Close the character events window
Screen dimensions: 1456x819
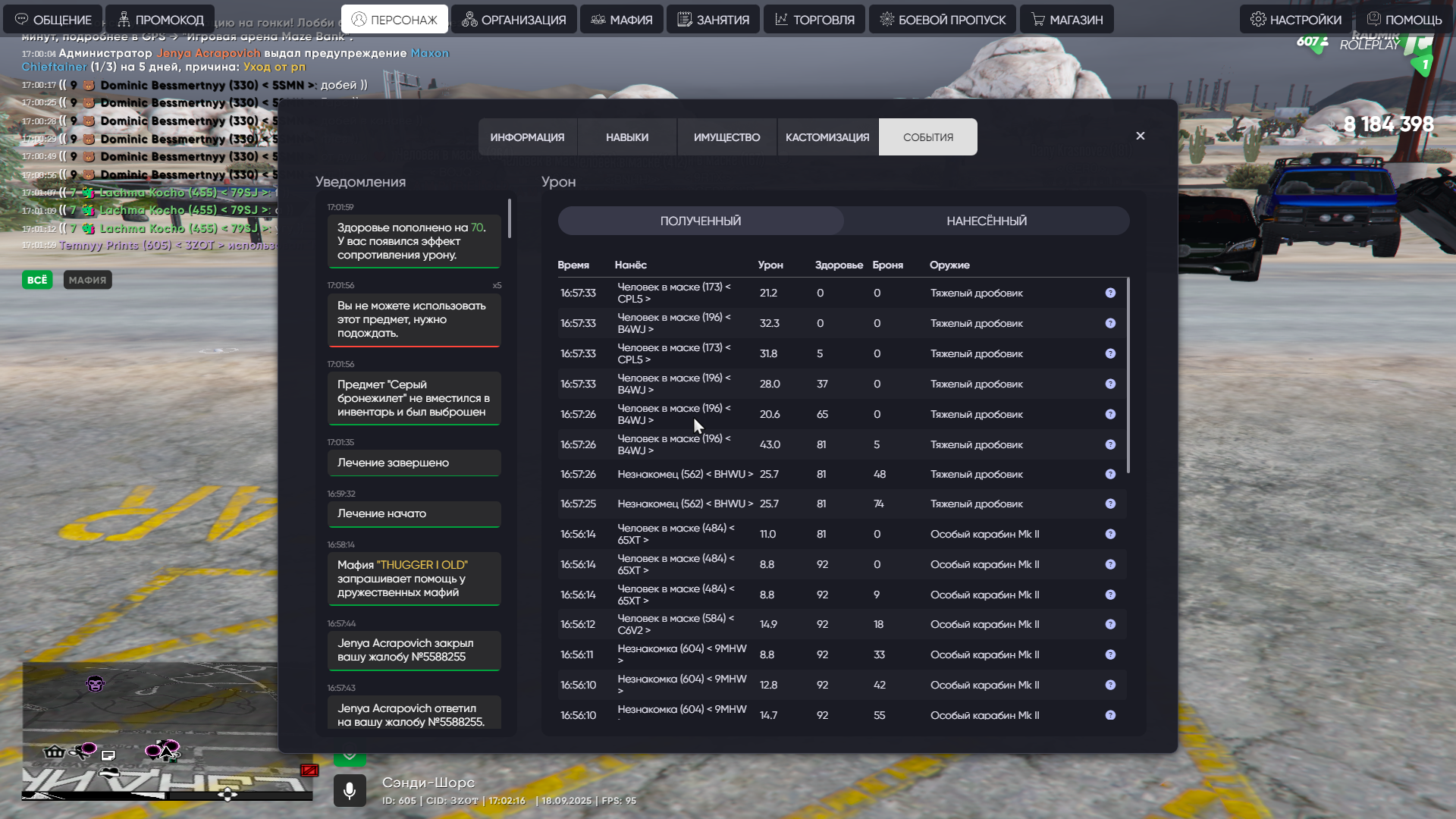coord(1141,136)
